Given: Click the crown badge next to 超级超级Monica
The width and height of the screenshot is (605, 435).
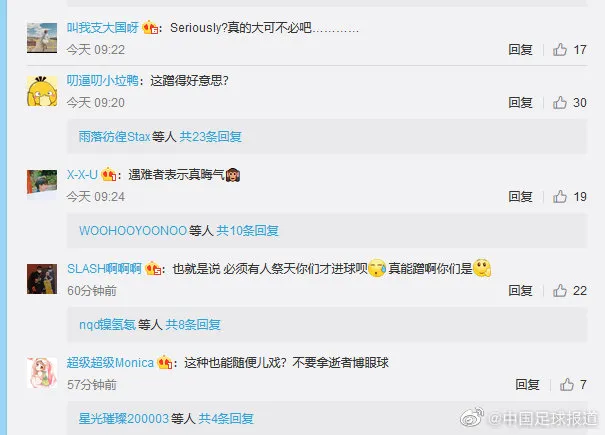Looking at the screenshot, I should click(165, 363).
